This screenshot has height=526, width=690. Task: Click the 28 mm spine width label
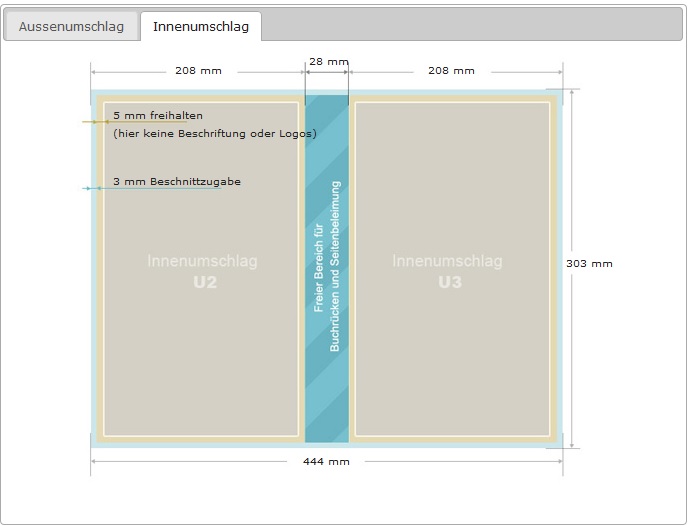tap(329, 62)
